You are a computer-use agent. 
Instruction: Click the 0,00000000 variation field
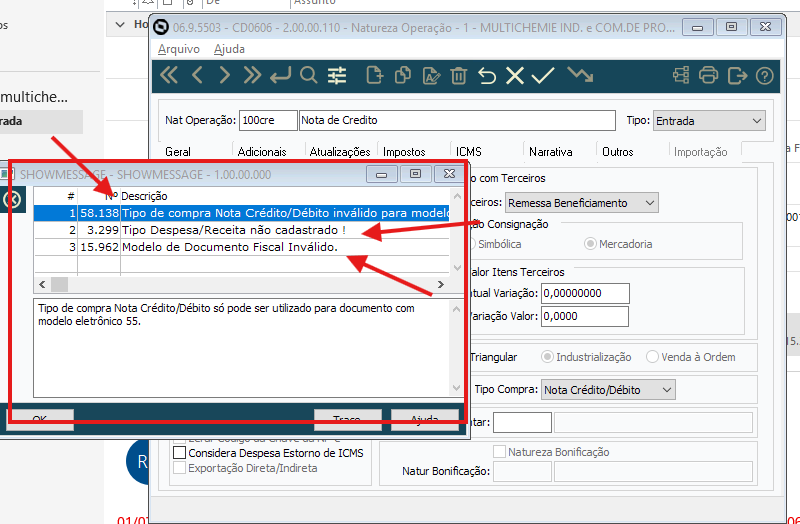click(x=585, y=293)
